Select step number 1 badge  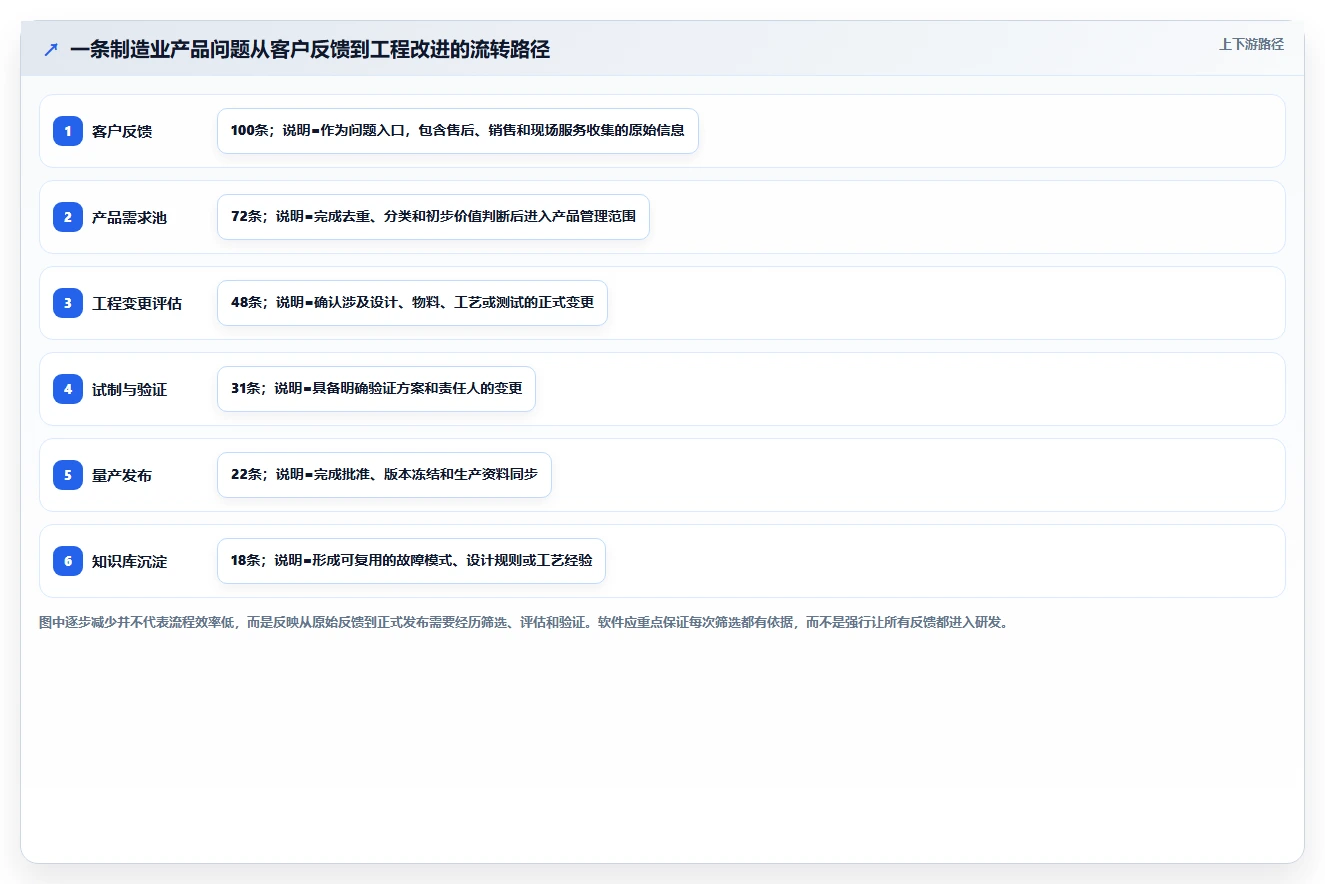click(x=68, y=131)
